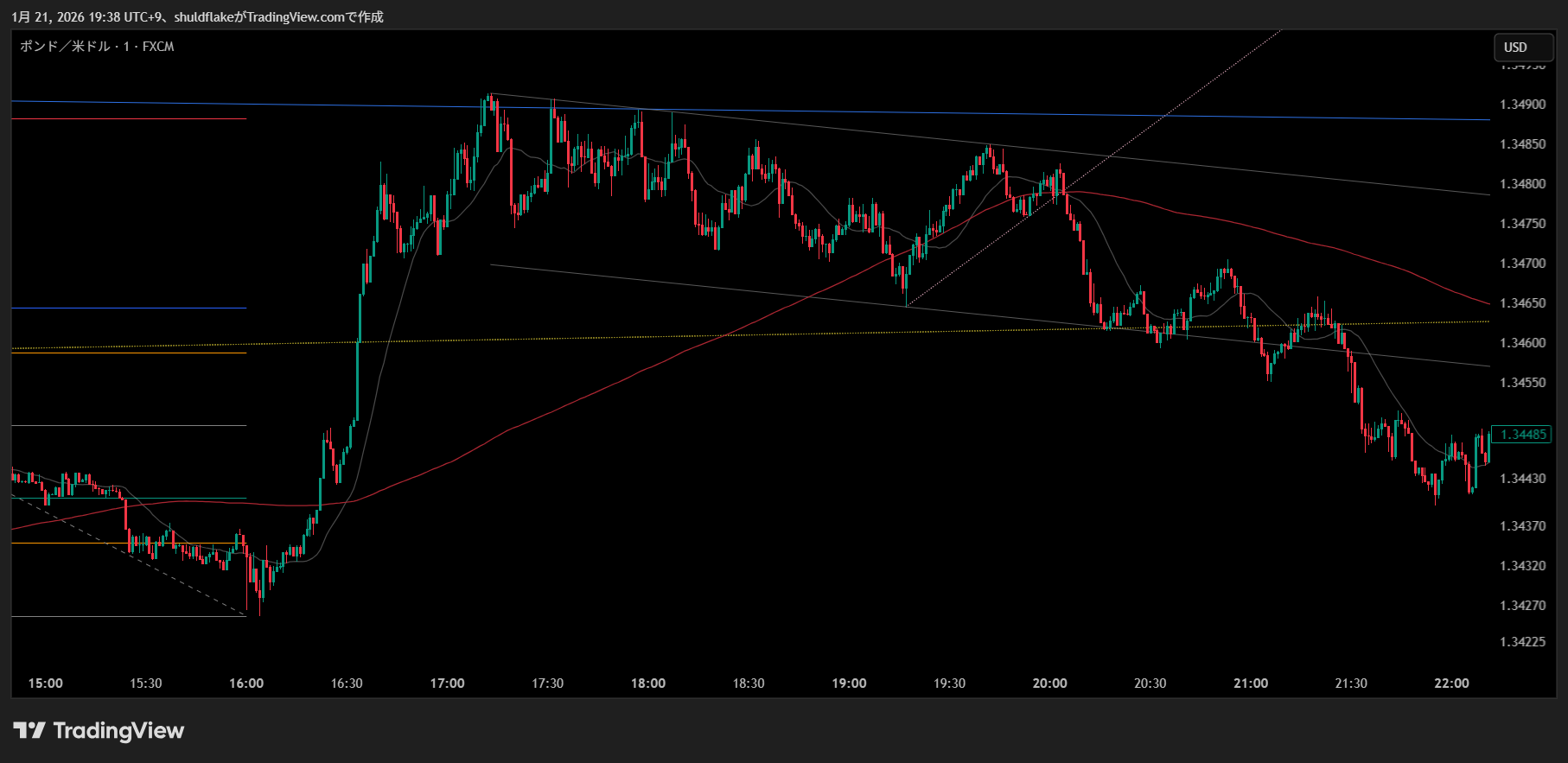The width and height of the screenshot is (1568, 763).
Task: Click the 1.34800 price axis label
Action: [x=1522, y=184]
